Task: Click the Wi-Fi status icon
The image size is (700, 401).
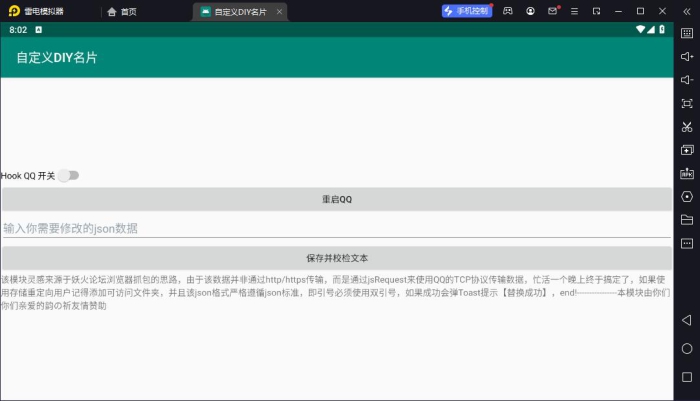Action: [640, 29]
